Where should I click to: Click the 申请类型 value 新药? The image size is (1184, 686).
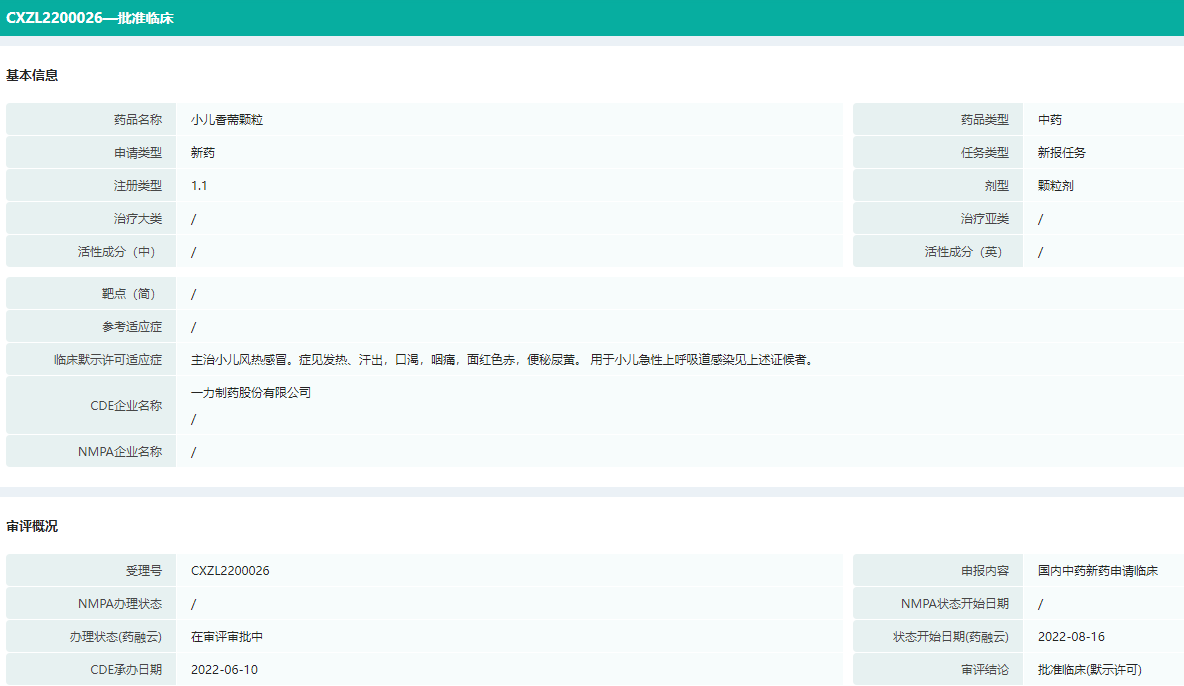click(203, 153)
